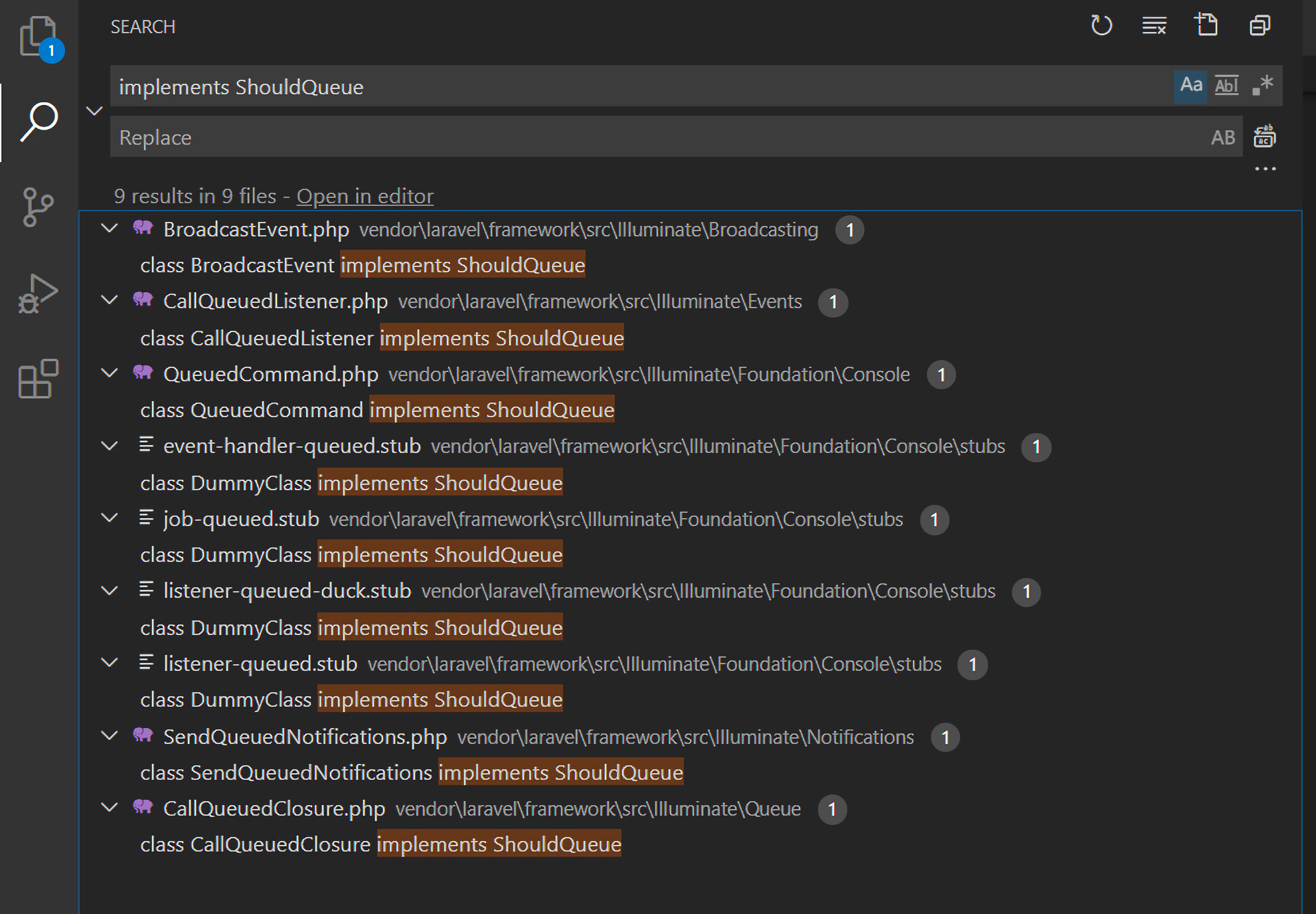Open the Extensions view

click(x=39, y=379)
